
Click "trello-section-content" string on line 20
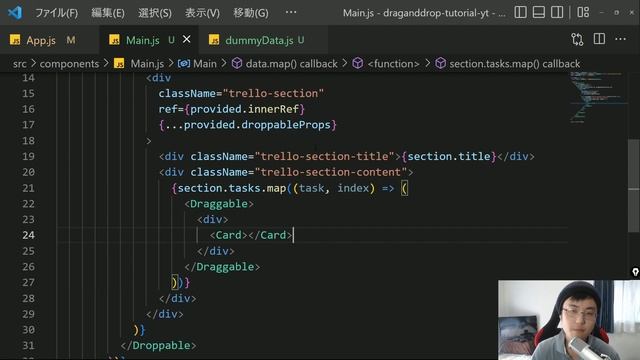[331, 172]
